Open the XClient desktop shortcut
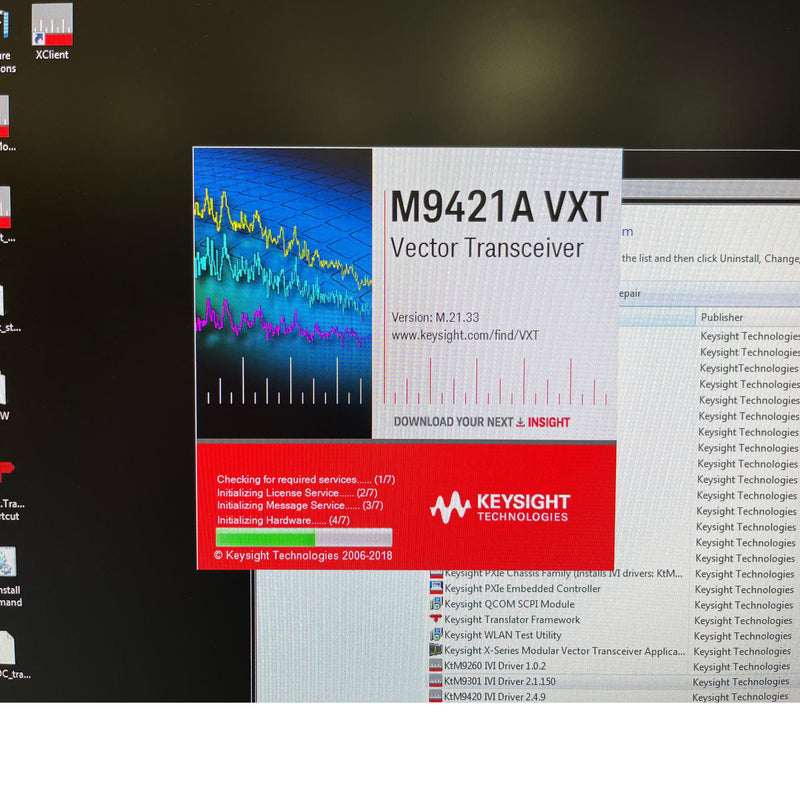 [51, 25]
